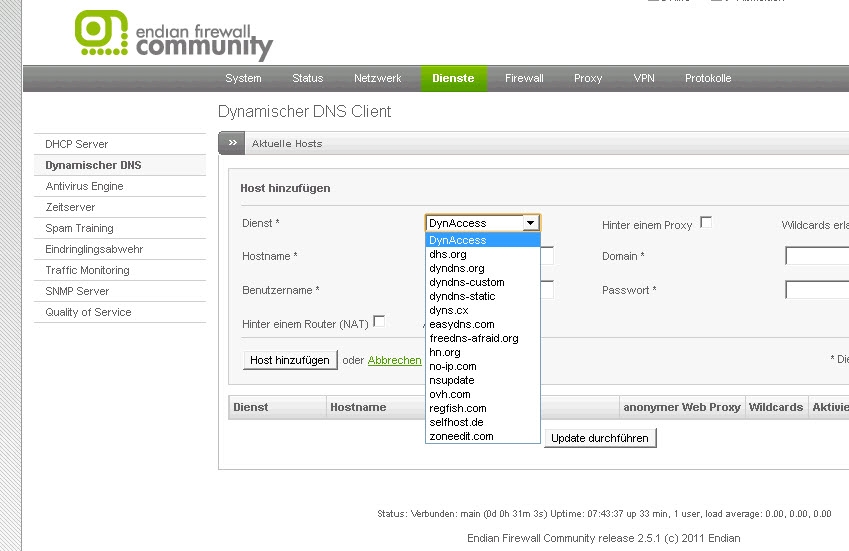Open DHCP Server in the sidebar

77,144
